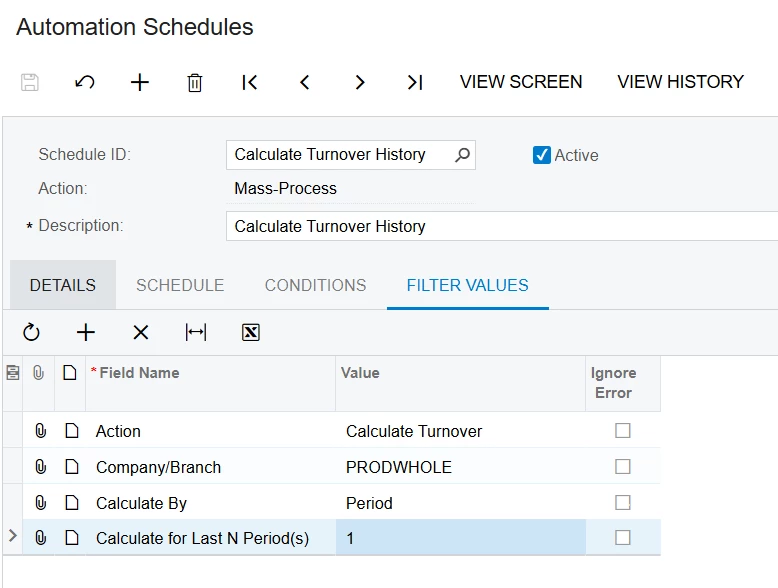The width and height of the screenshot is (778, 588).
Task: Enable Ignore Error for Calculate By row
Action: [x=623, y=503]
